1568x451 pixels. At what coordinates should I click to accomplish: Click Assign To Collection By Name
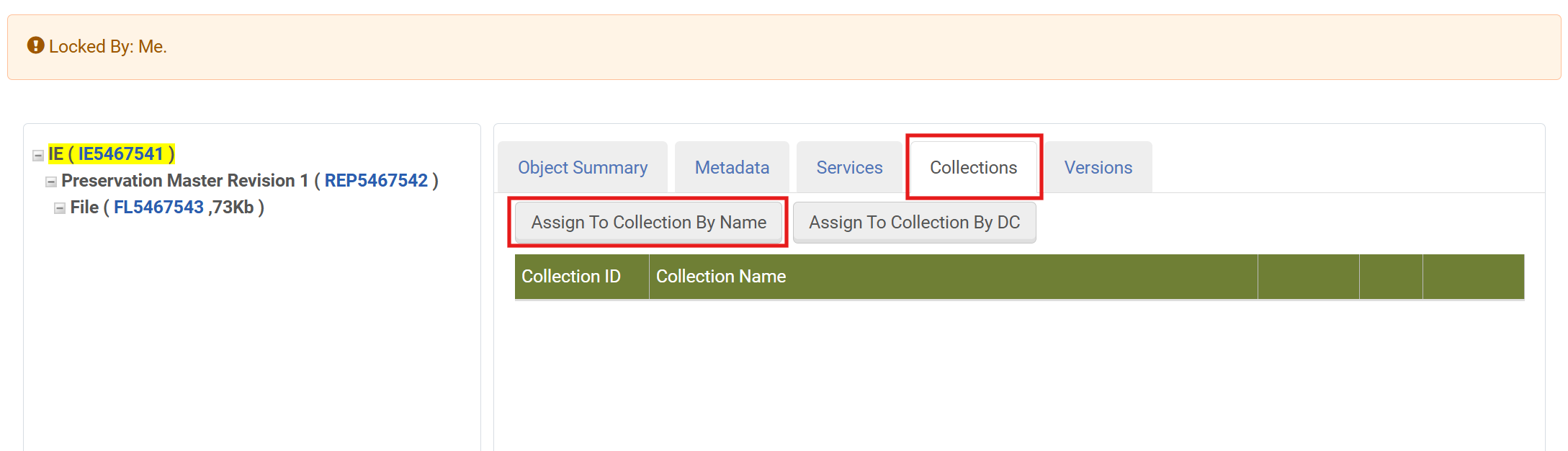coord(648,222)
